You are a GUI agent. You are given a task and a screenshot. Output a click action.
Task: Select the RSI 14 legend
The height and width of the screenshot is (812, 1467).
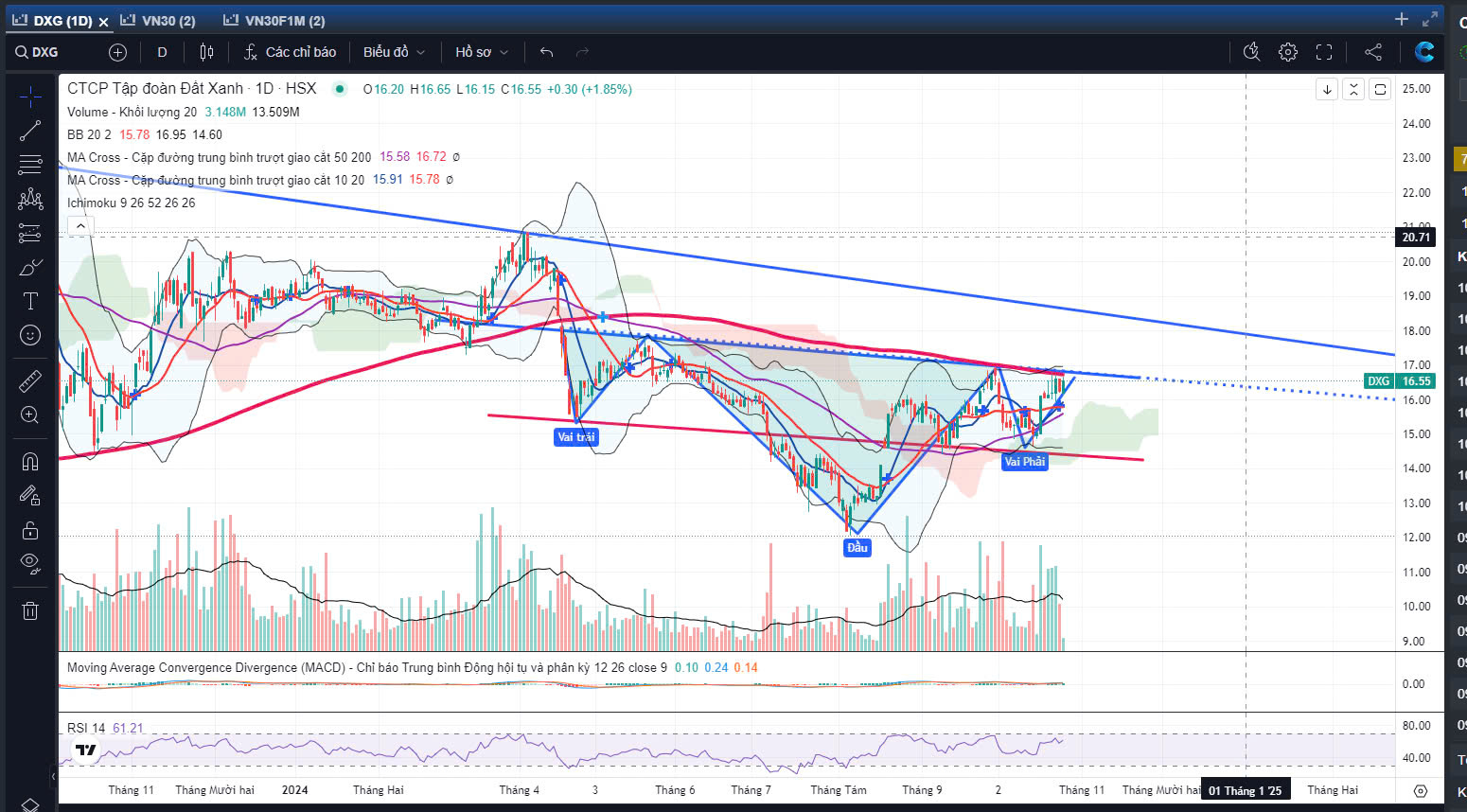pyautogui.click(x=86, y=728)
